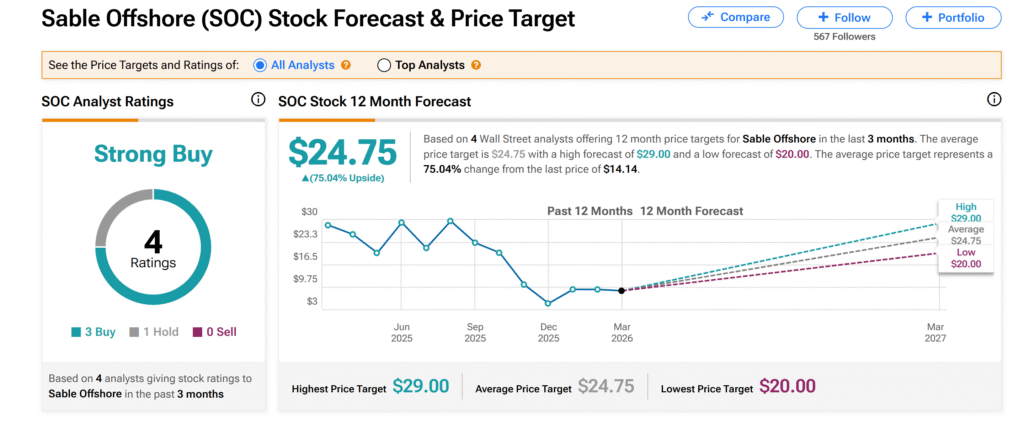Screen dimensions: 1024x430
Task: Click help icon beside All Analysts
Action: [346, 65]
